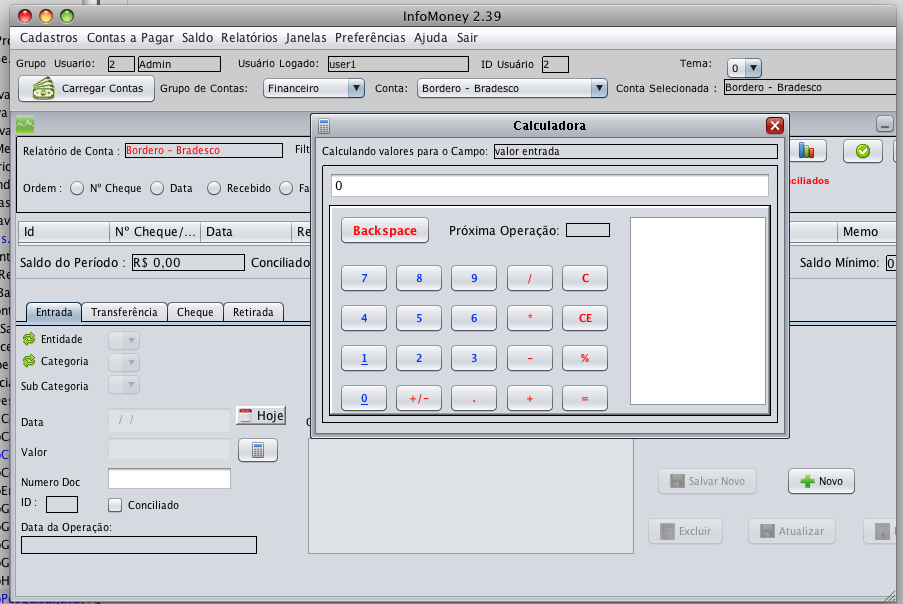903x604 pixels.
Task: Open the Preferências menu
Action: coord(370,37)
